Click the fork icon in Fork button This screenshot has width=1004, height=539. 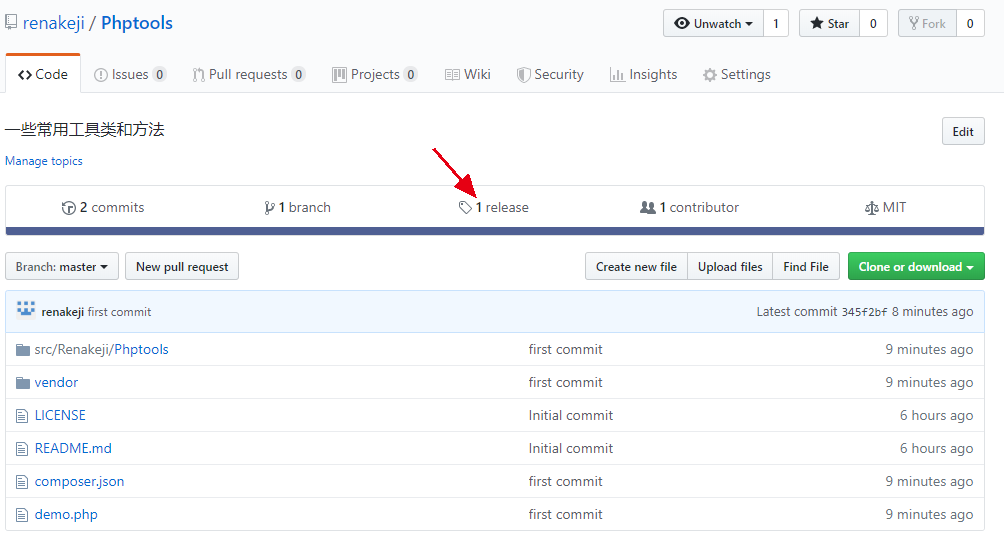(x=914, y=24)
